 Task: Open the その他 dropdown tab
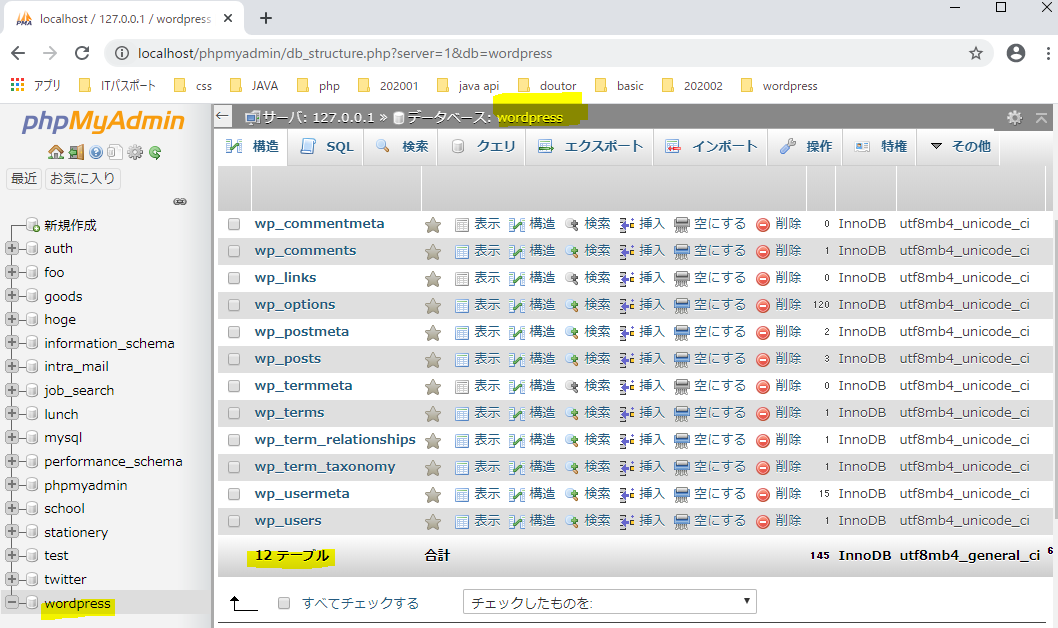960,146
